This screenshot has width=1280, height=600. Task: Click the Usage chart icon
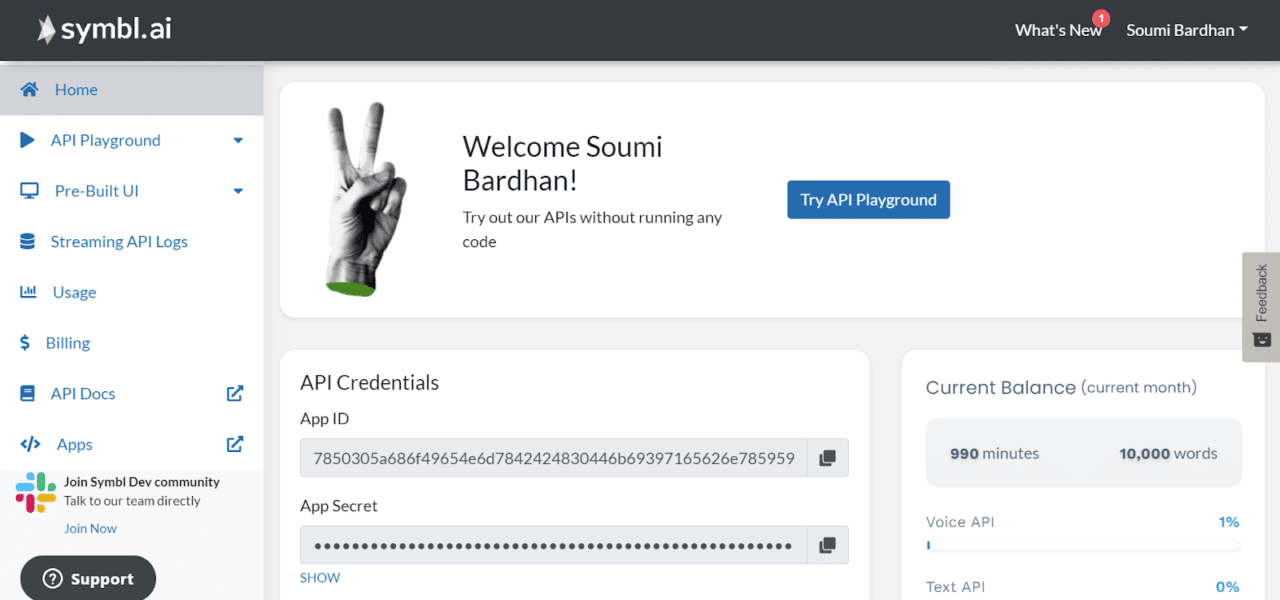pos(27,292)
